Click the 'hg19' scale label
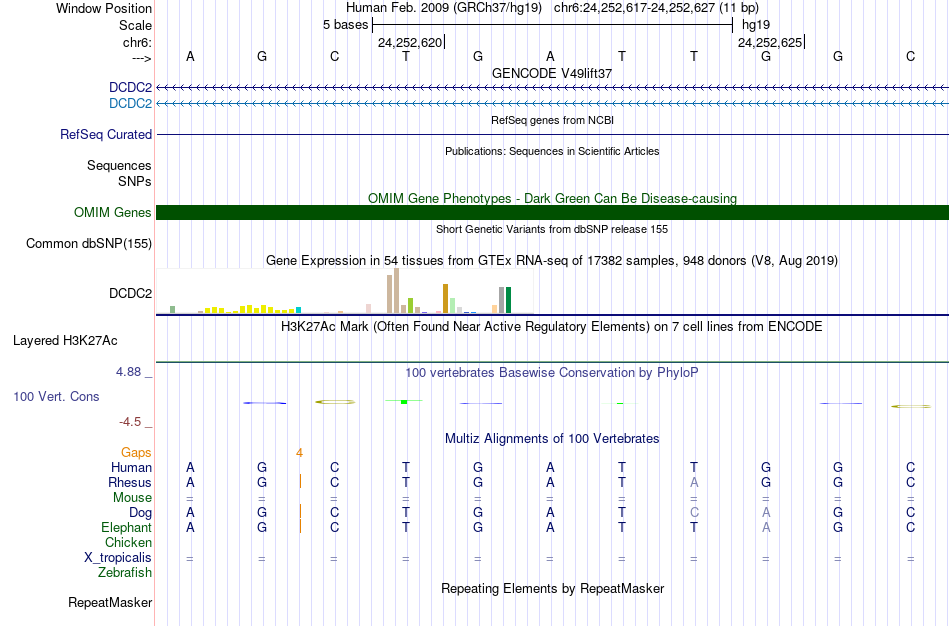Screen dimensions: 950x626 click(756, 25)
